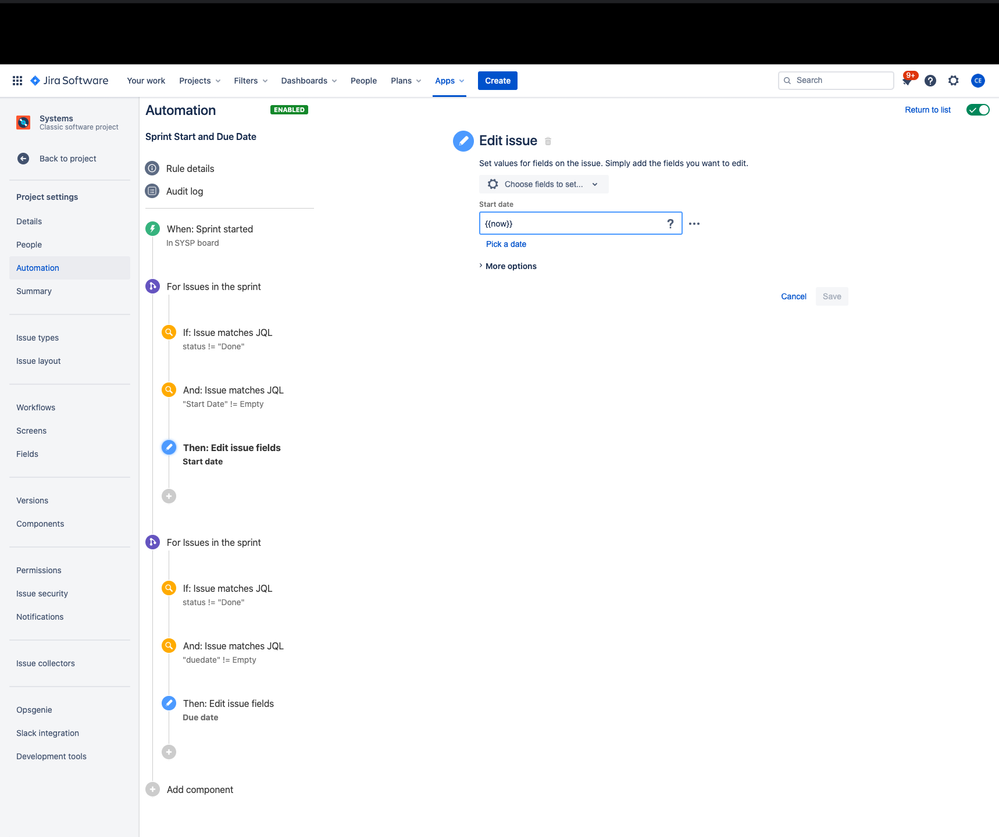
Task: Open the Apps dropdown
Action: [449, 81]
